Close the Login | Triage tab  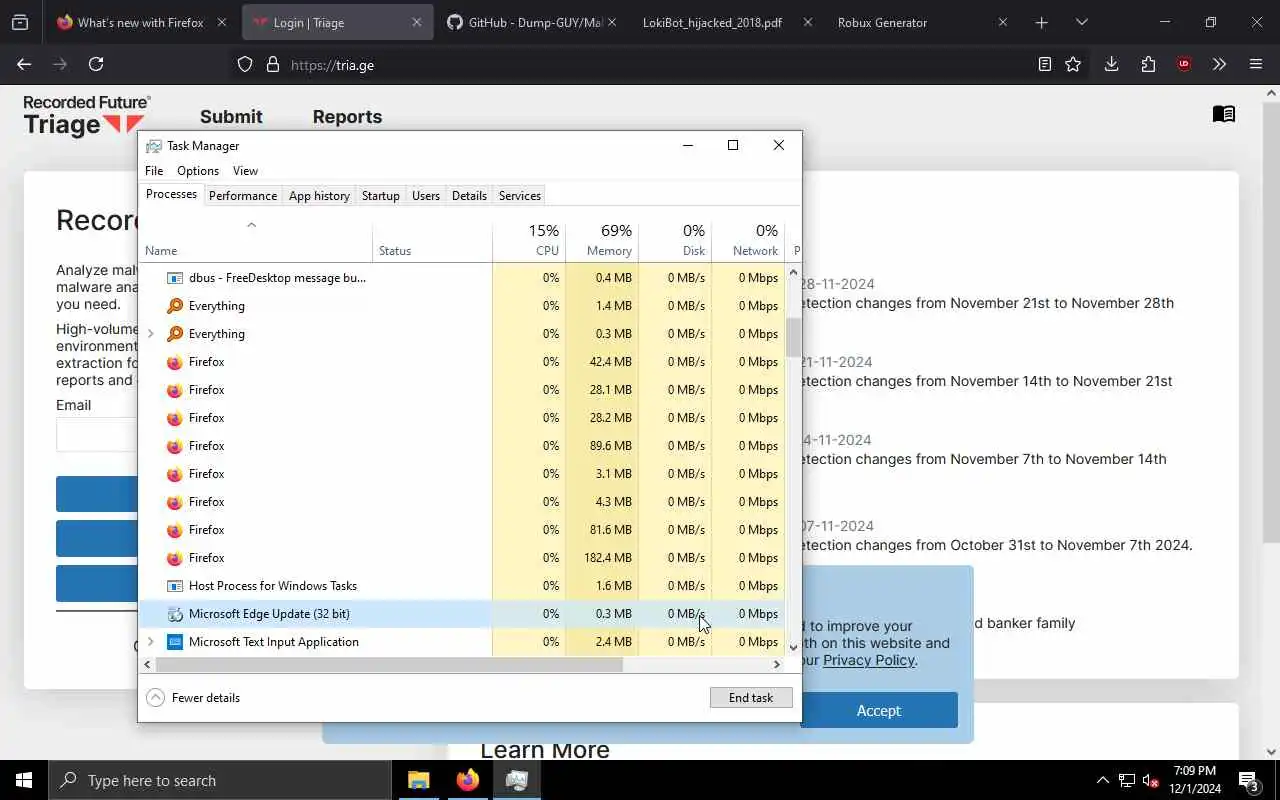[x=417, y=22]
